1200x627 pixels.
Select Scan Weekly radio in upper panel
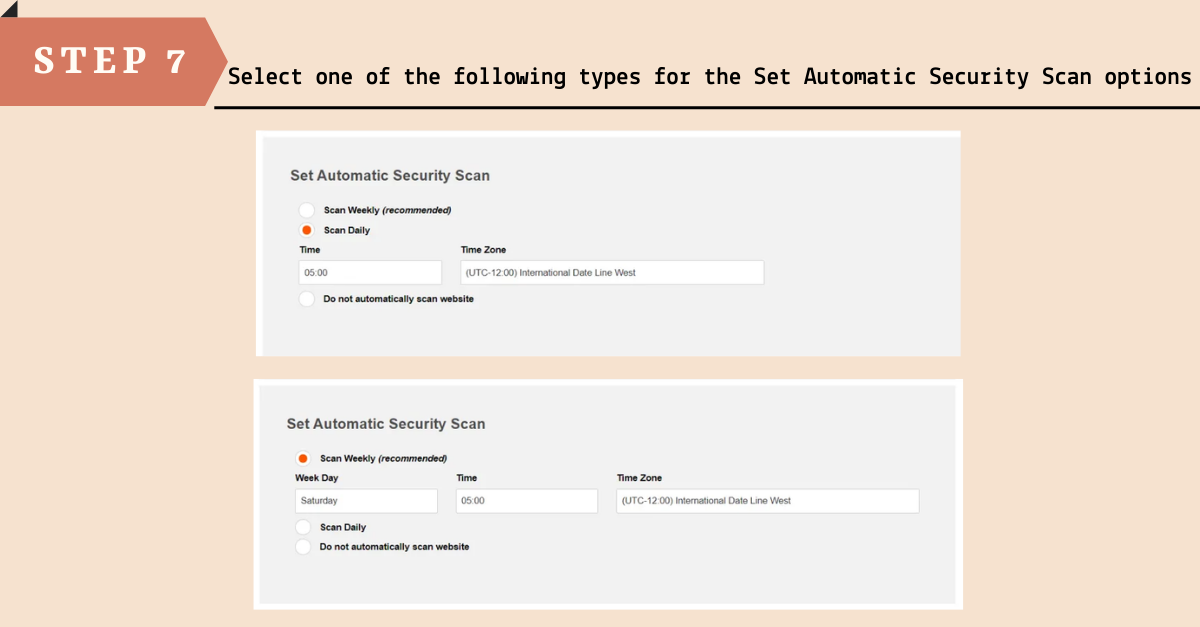click(307, 210)
